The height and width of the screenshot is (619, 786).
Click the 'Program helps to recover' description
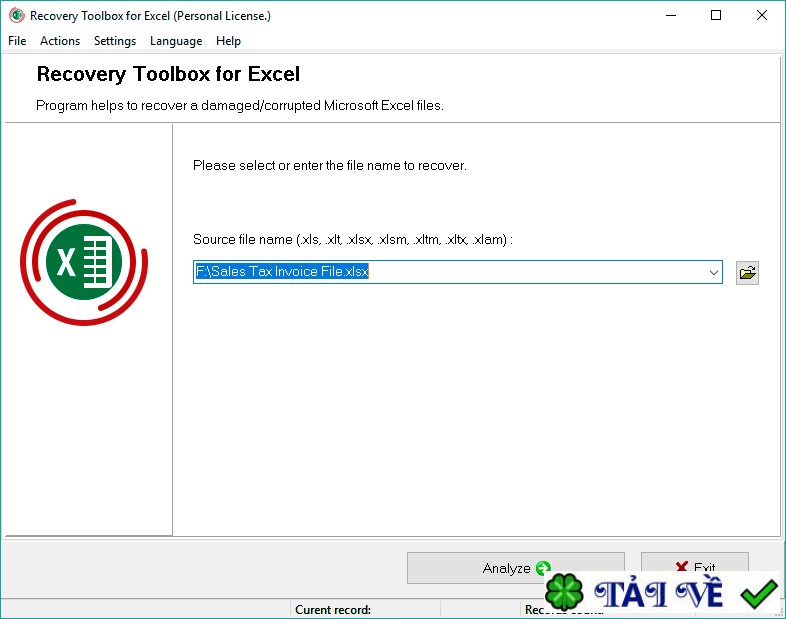240,106
